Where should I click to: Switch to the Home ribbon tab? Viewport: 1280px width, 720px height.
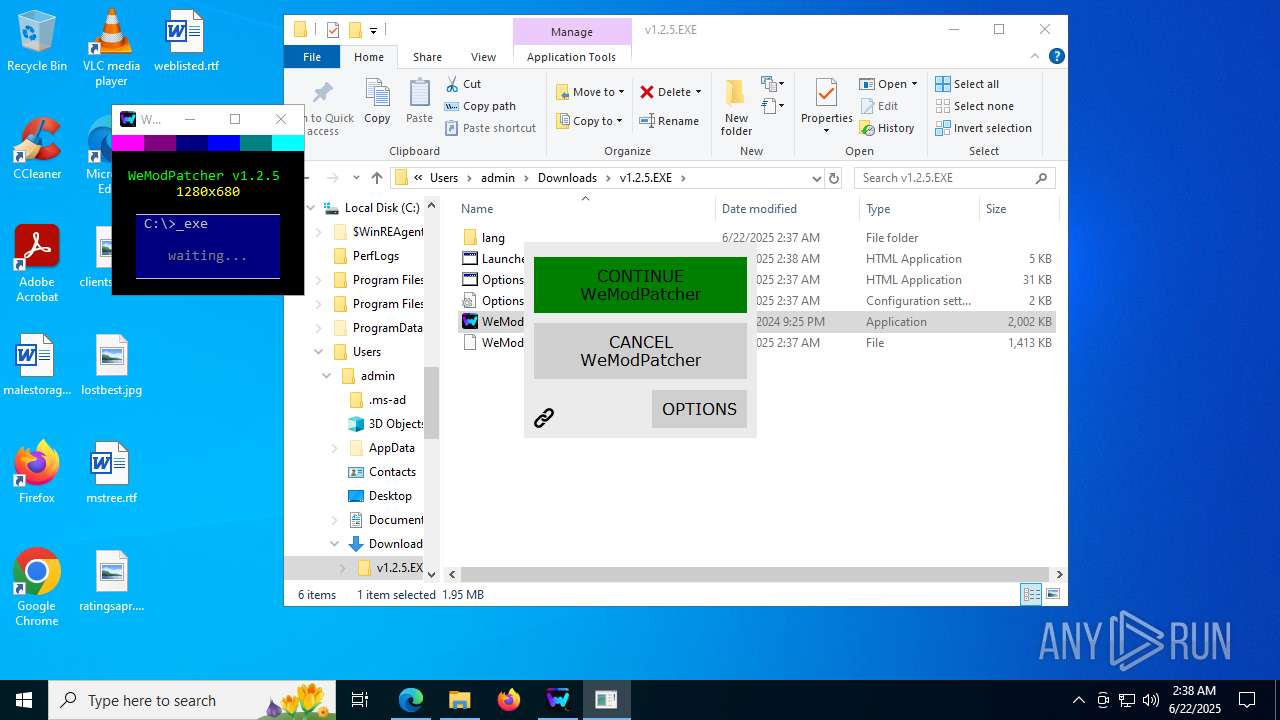click(368, 57)
